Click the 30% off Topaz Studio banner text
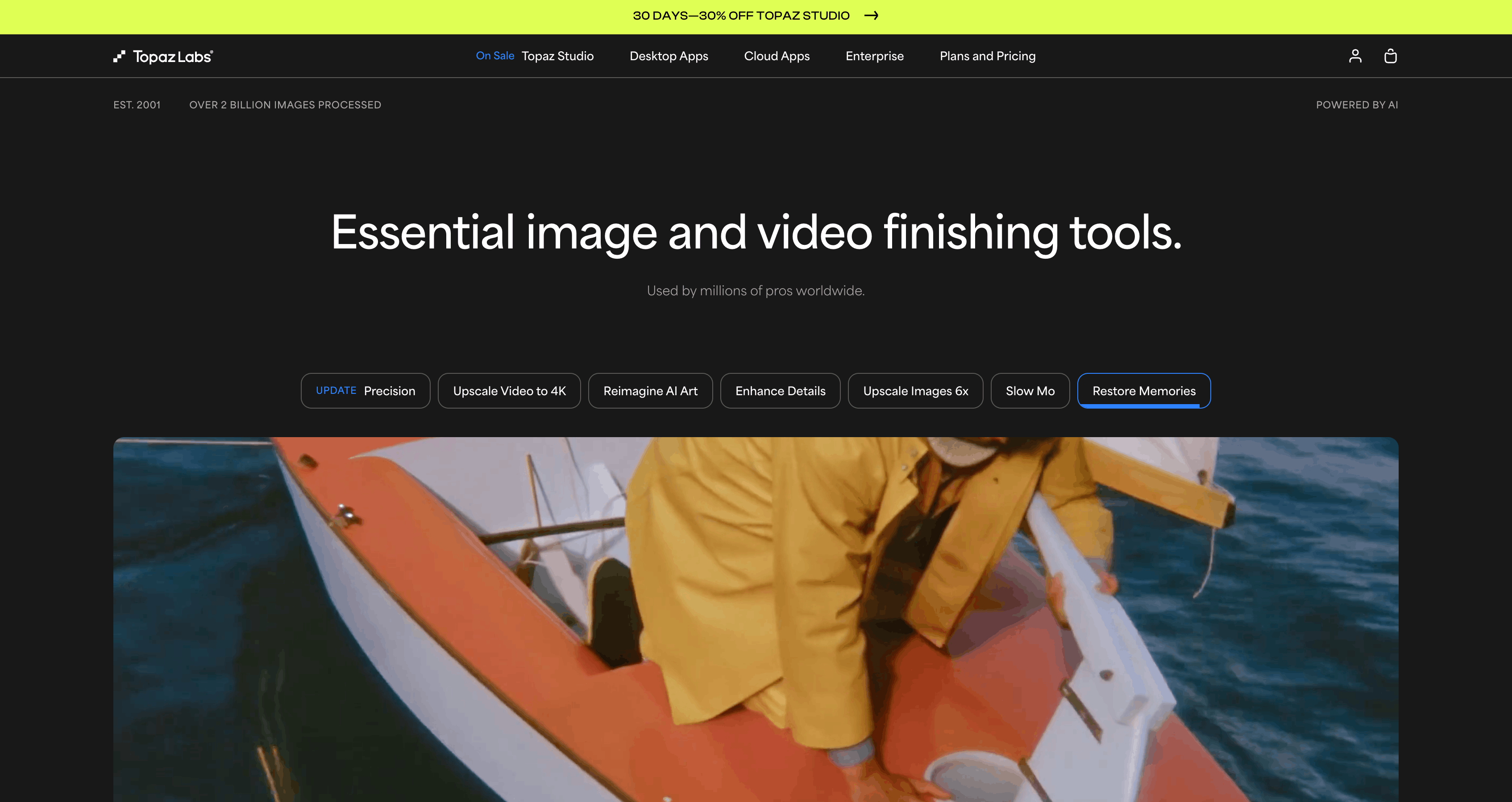Screen dimensions: 1512x802 click(x=741, y=16)
